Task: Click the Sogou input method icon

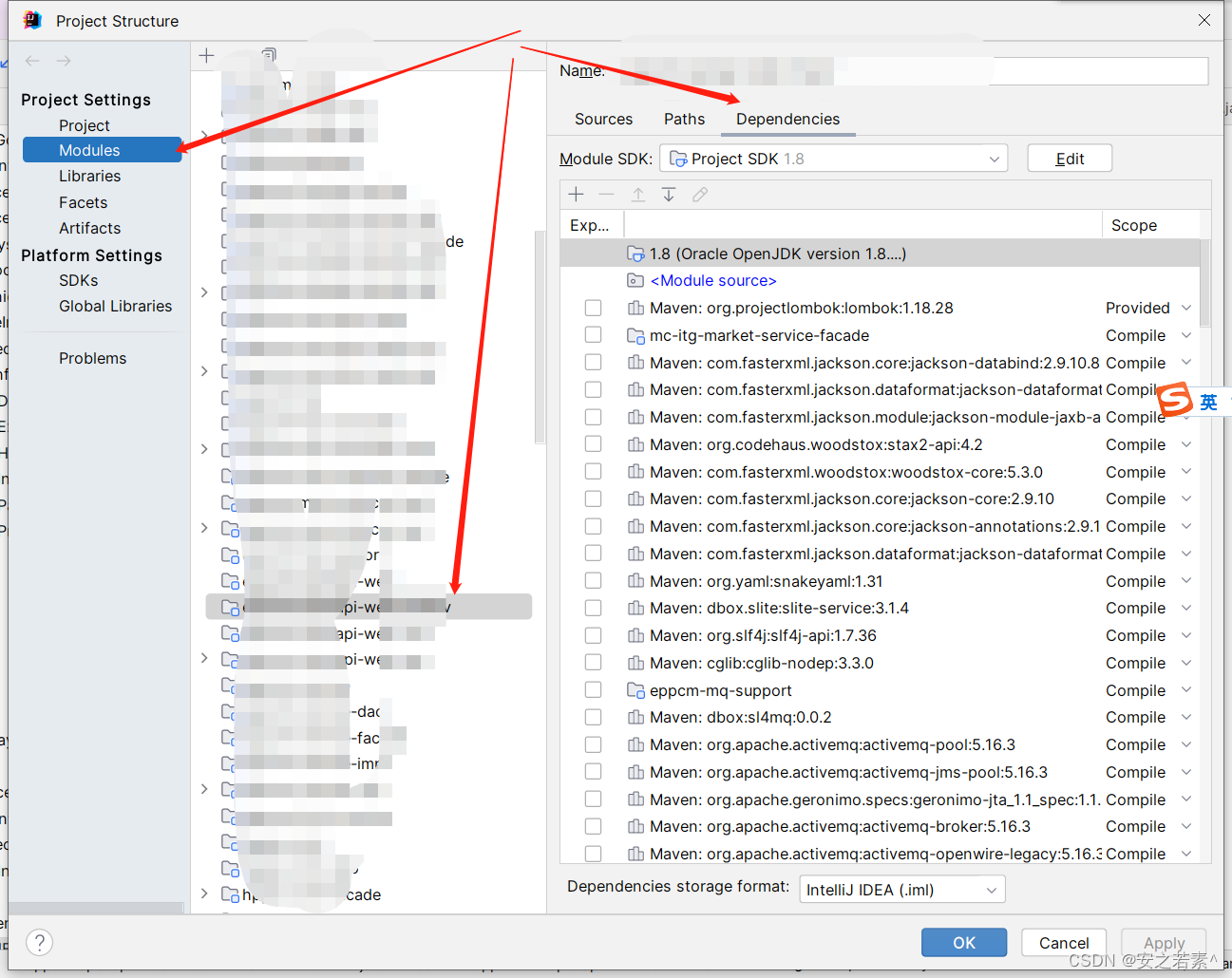Action: tap(1175, 399)
